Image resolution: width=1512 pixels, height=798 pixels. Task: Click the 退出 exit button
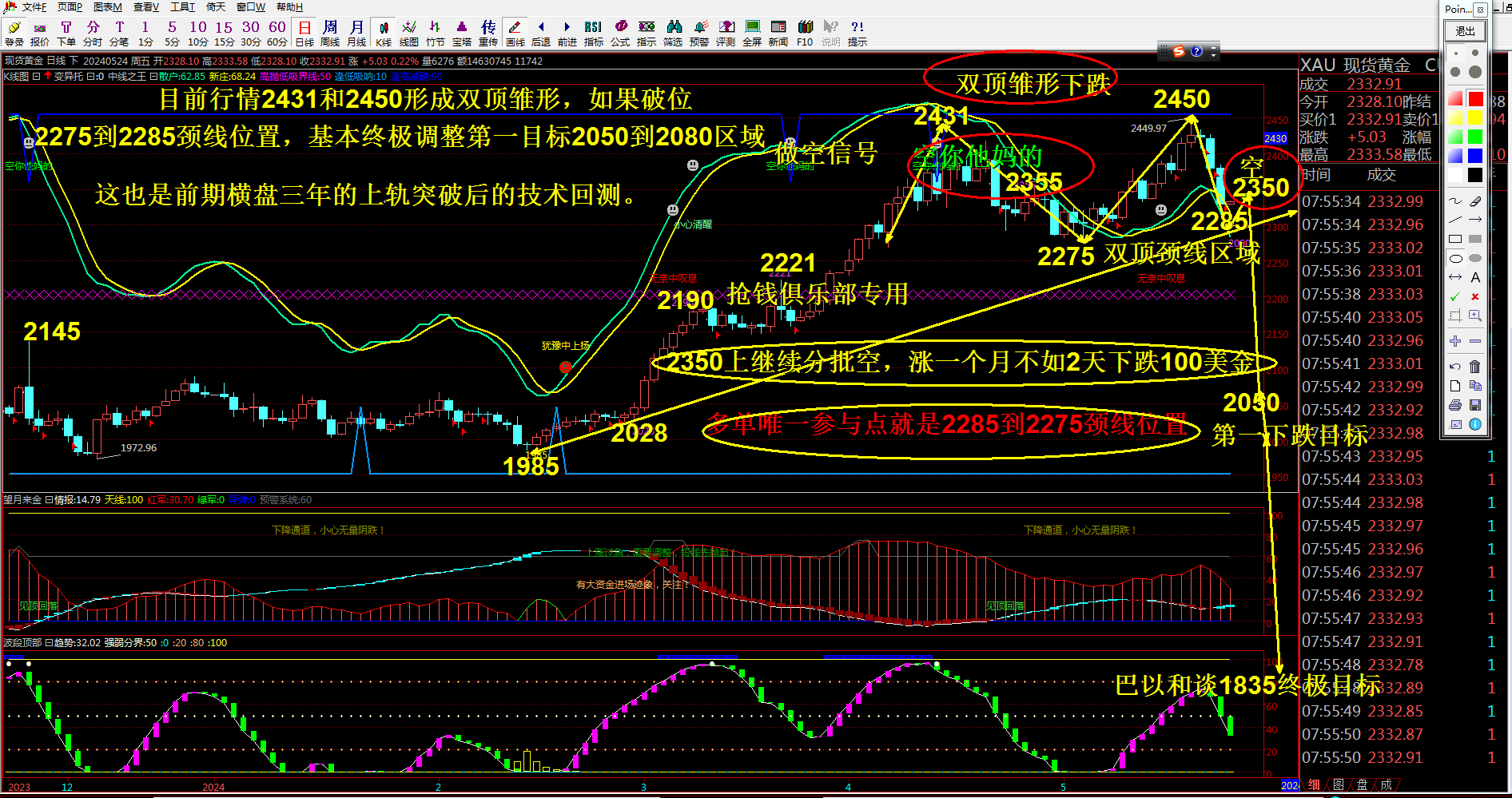click(1467, 30)
